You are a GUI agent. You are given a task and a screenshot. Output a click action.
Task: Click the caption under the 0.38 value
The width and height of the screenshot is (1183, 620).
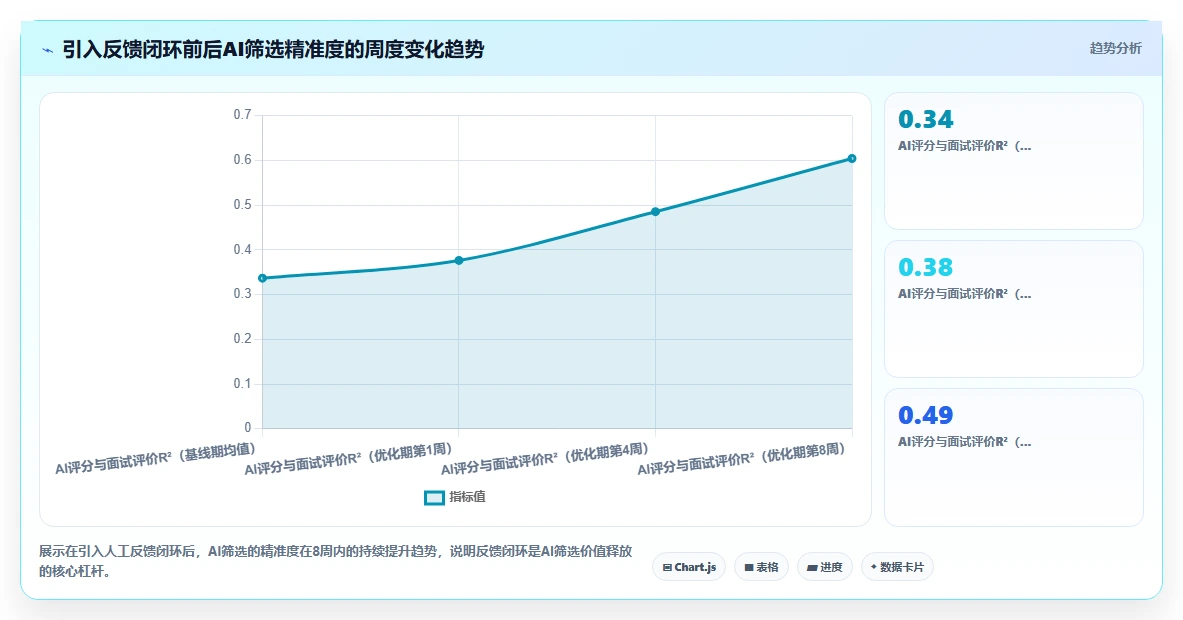coord(964,294)
